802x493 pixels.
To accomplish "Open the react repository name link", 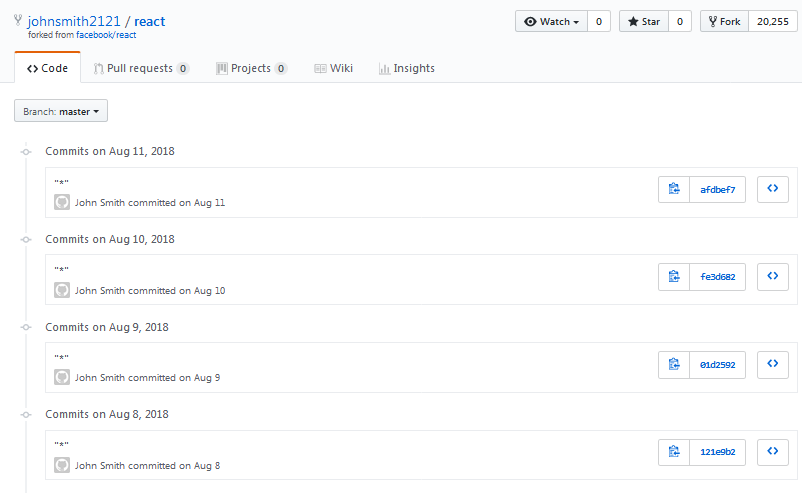I will [149, 21].
